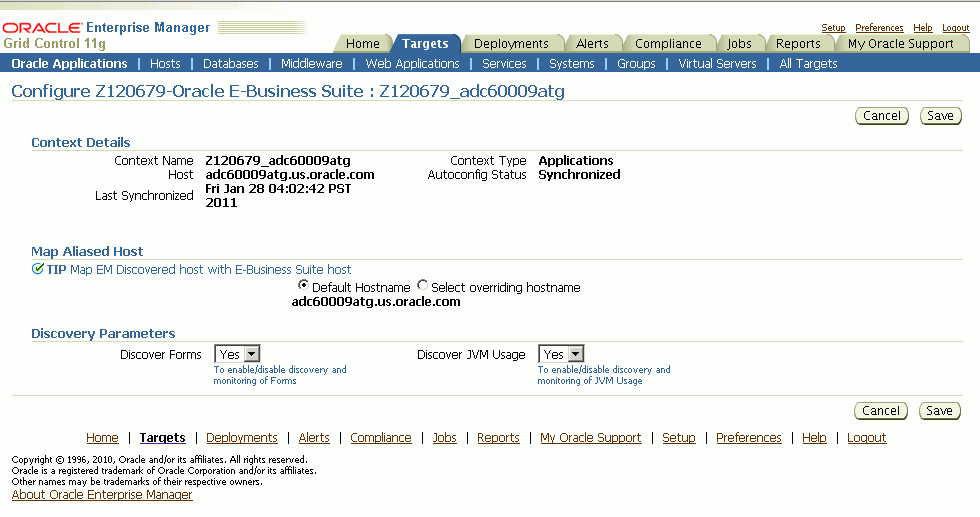
Task: Click the top Cancel button
Action: pyautogui.click(x=881, y=116)
